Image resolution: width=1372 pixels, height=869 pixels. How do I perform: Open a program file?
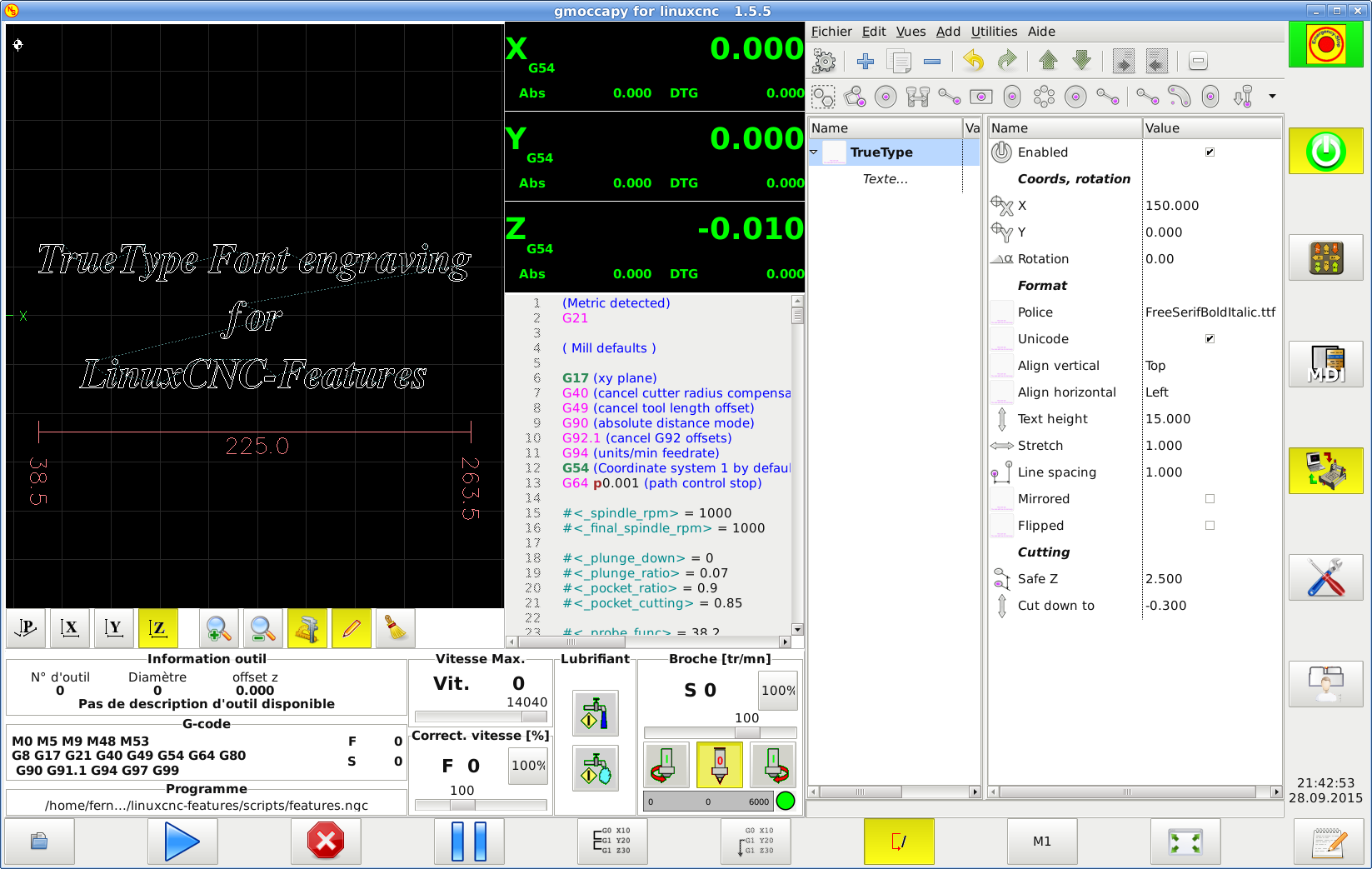tap(39, 842)
